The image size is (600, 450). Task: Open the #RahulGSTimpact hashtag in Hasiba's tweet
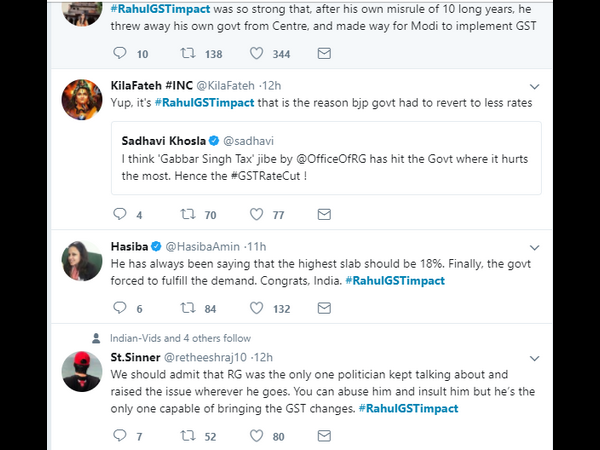396,281
